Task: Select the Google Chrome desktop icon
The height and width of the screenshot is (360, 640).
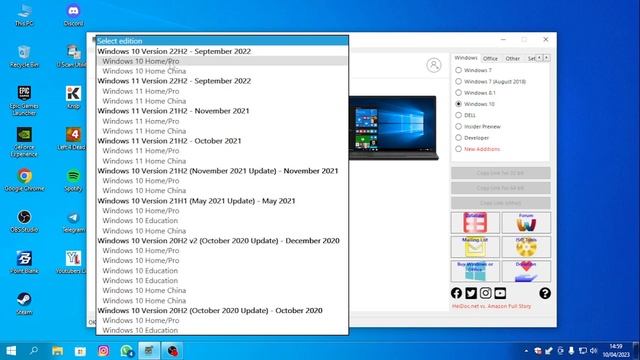Action: coord(24,180)
